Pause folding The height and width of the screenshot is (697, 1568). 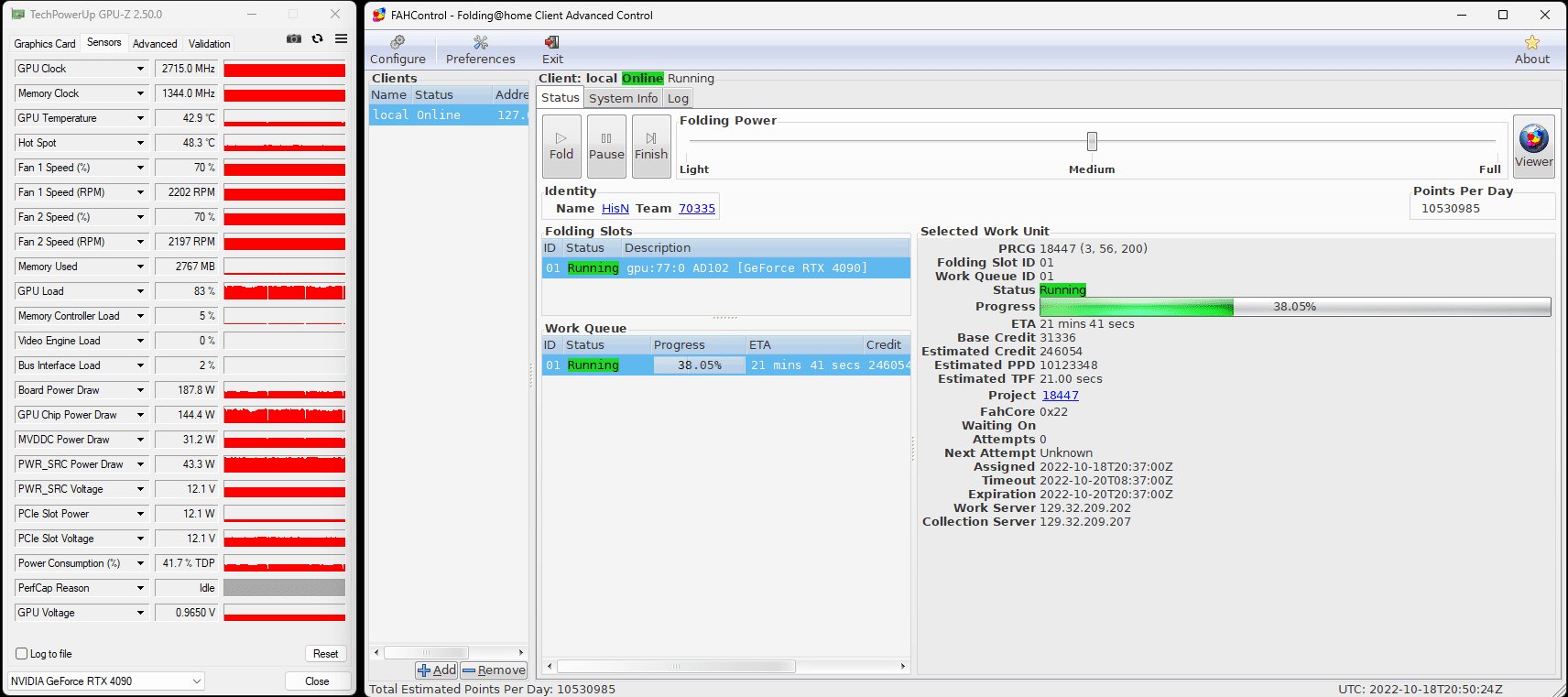tap(606, 147)
